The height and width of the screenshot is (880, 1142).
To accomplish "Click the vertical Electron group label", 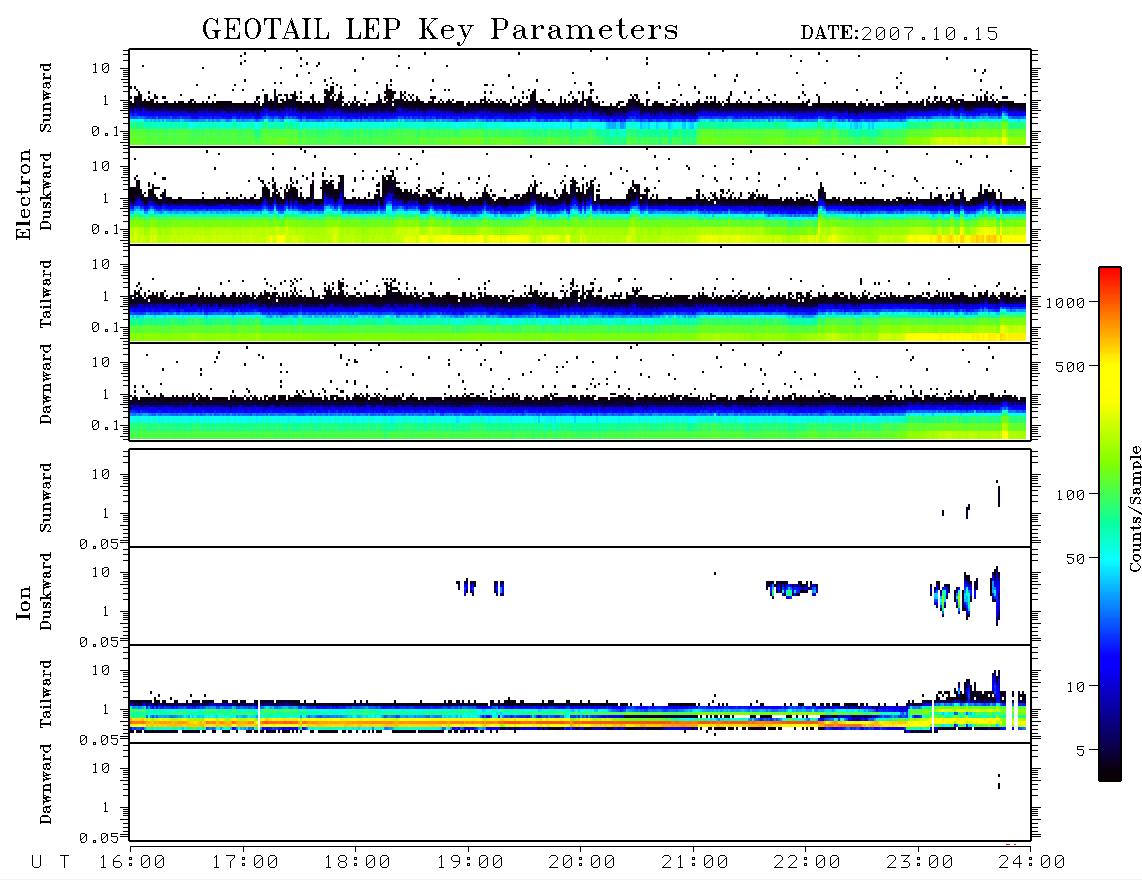I will pos(23,194).
